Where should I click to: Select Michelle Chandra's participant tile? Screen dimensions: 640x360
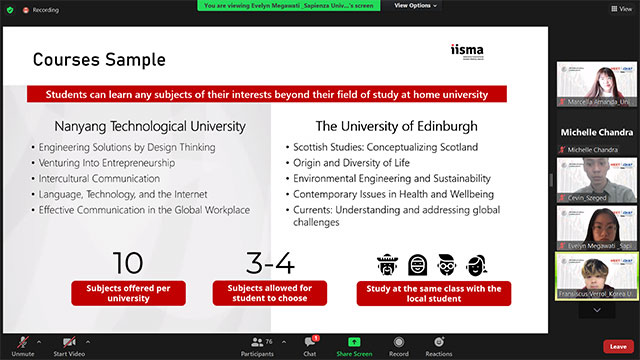(596, 132)
